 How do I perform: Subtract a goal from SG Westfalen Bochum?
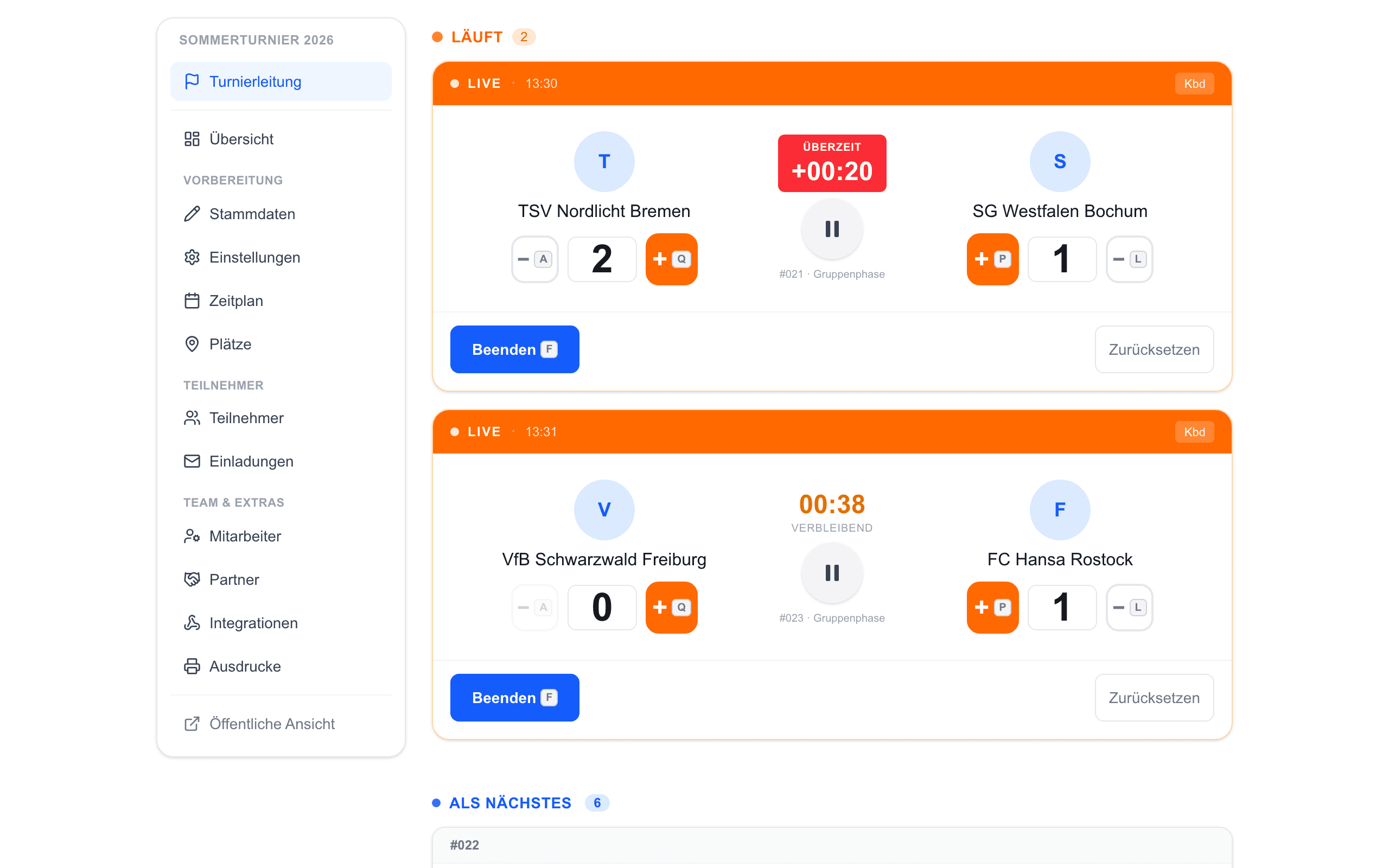click(1129, 259)
